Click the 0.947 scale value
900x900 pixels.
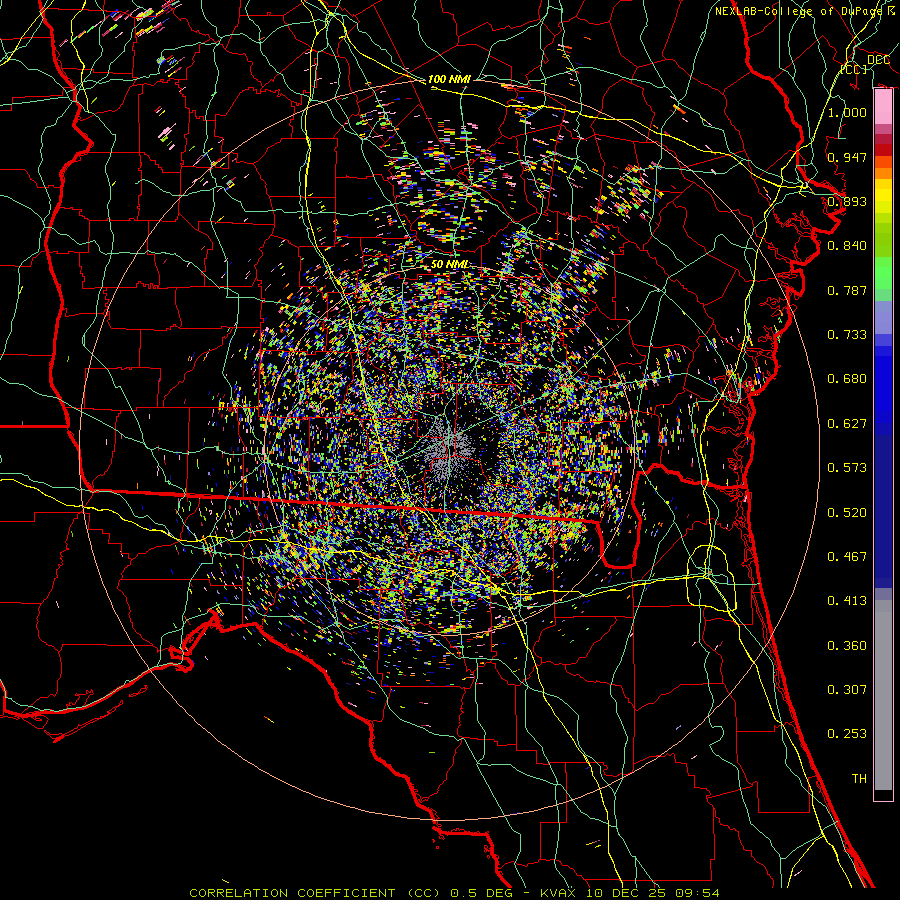(x=847, y=157)
